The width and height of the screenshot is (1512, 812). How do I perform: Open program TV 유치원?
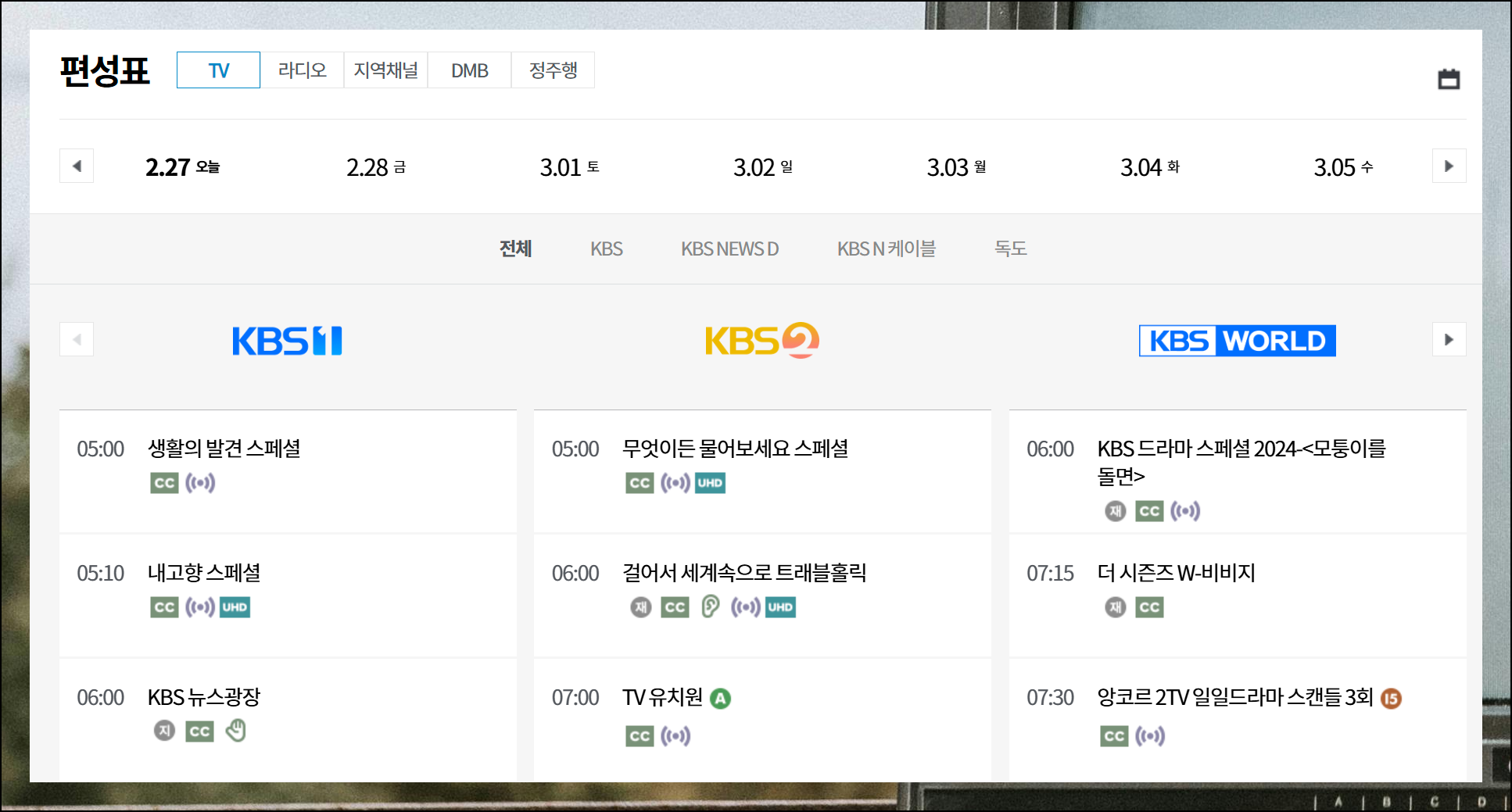(663, 697)
